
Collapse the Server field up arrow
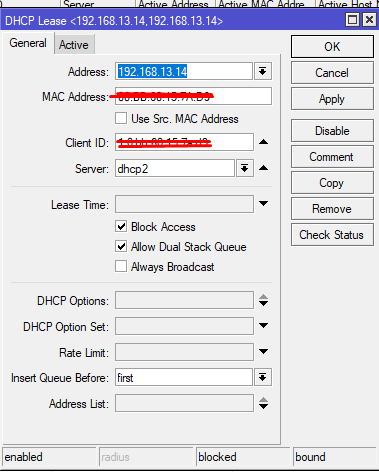pyautogui.click(x=263, y=168)
